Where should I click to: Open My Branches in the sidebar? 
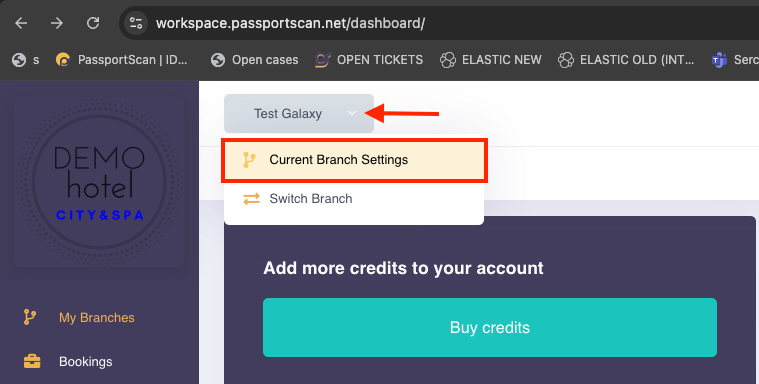coord(97,318)
